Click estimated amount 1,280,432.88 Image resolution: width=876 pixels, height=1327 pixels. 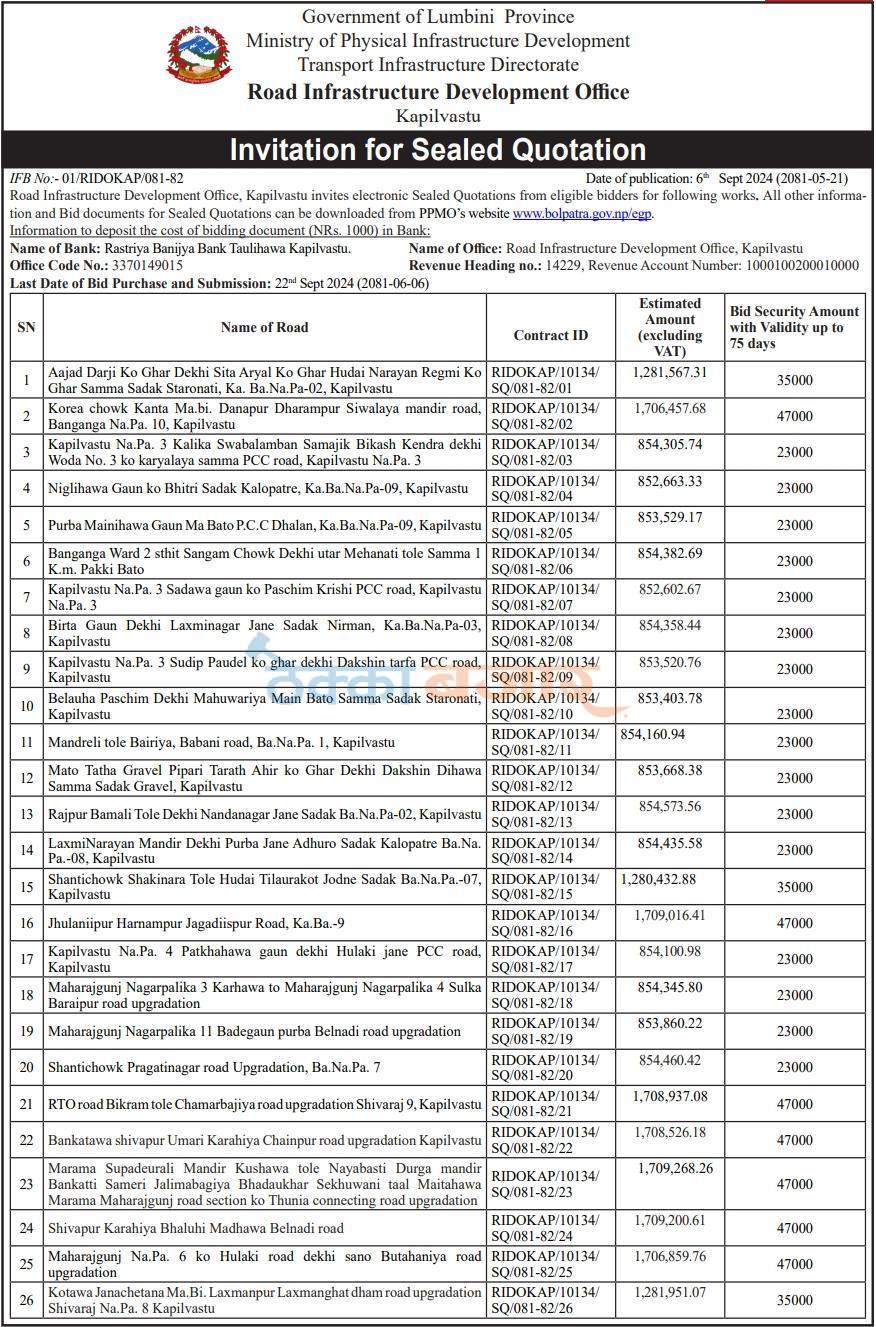click(658, 878)
